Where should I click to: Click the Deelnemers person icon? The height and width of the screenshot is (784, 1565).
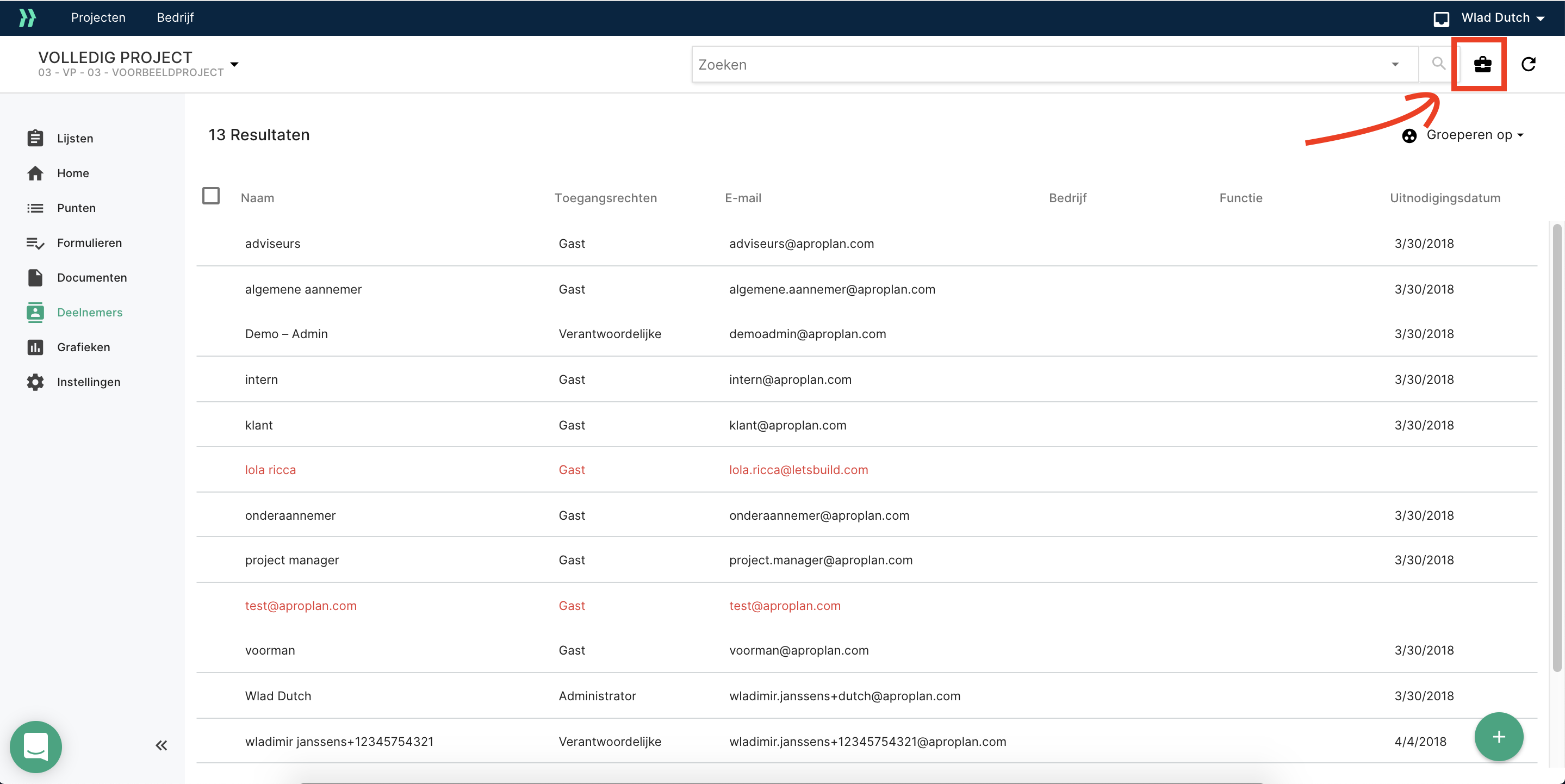point(35,312)
